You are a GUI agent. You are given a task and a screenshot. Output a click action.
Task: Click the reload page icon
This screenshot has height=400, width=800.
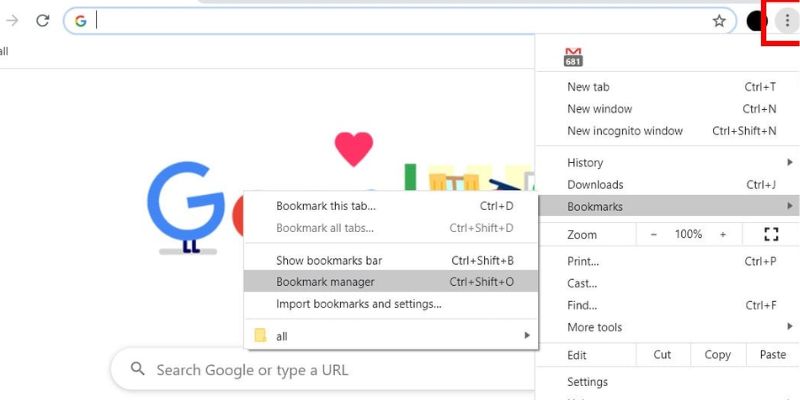point(42,20)
